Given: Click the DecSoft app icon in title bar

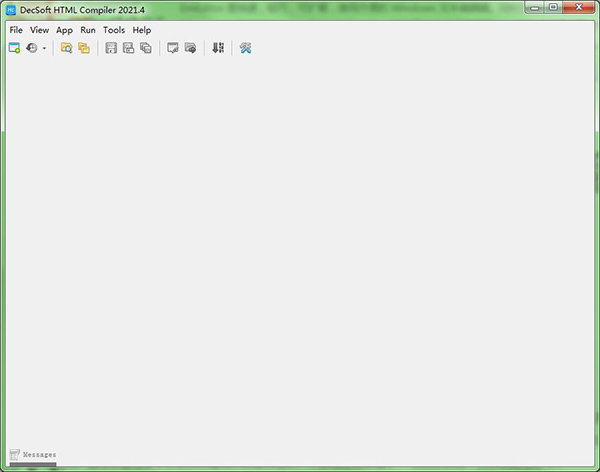Looking at the screenshot, I should click(x=12, y=9).
